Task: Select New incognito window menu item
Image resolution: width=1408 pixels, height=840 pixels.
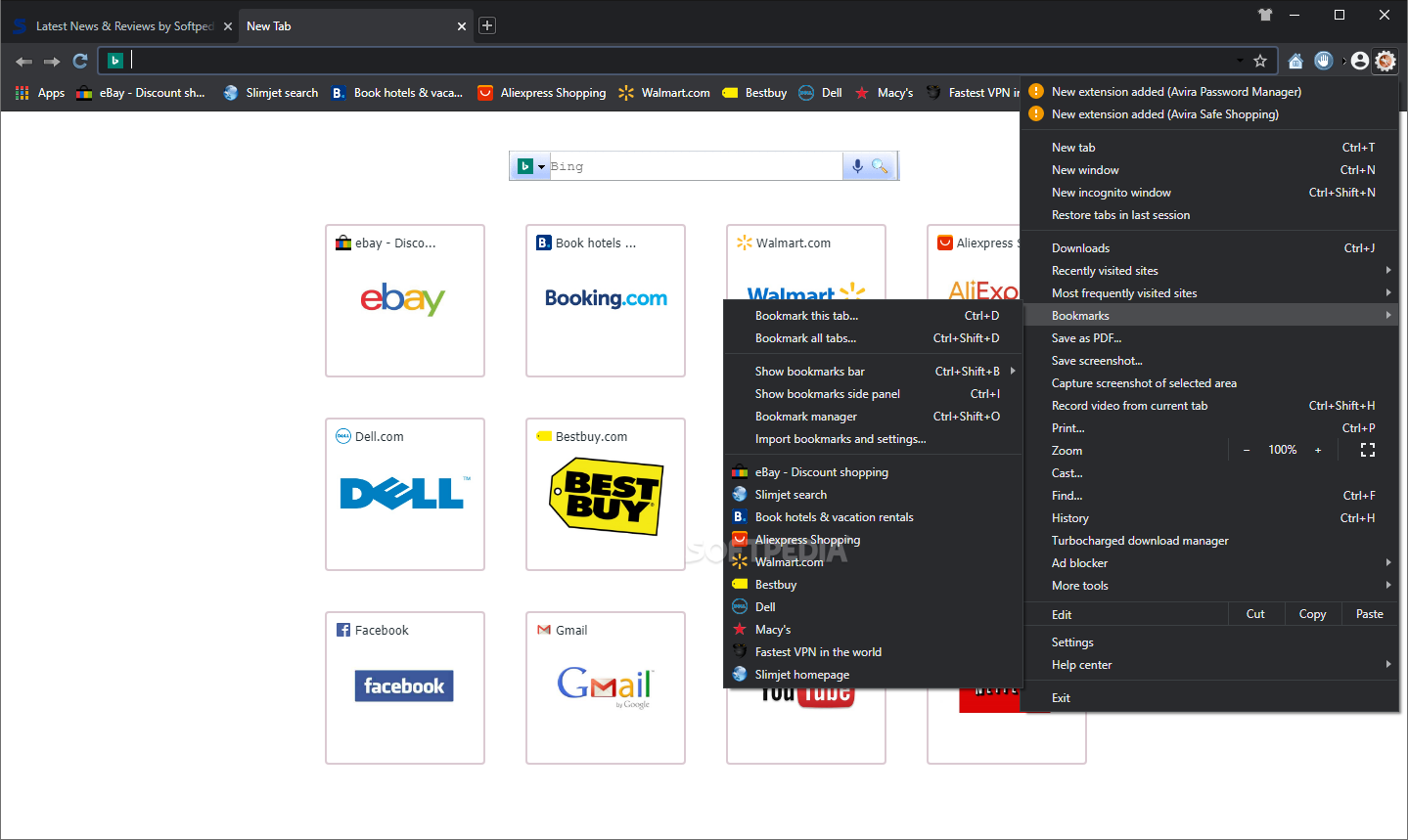Action: [1211, 193]
